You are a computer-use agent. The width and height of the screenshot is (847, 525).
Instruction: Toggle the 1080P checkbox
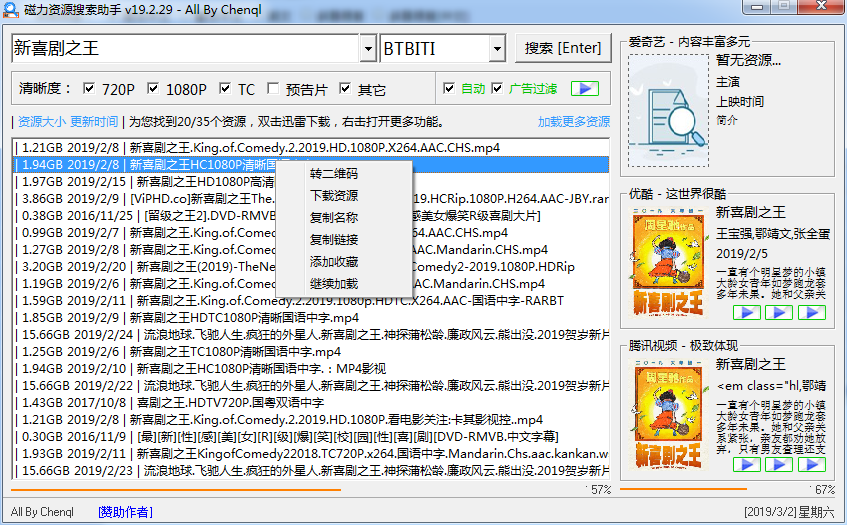coord(153,88)
